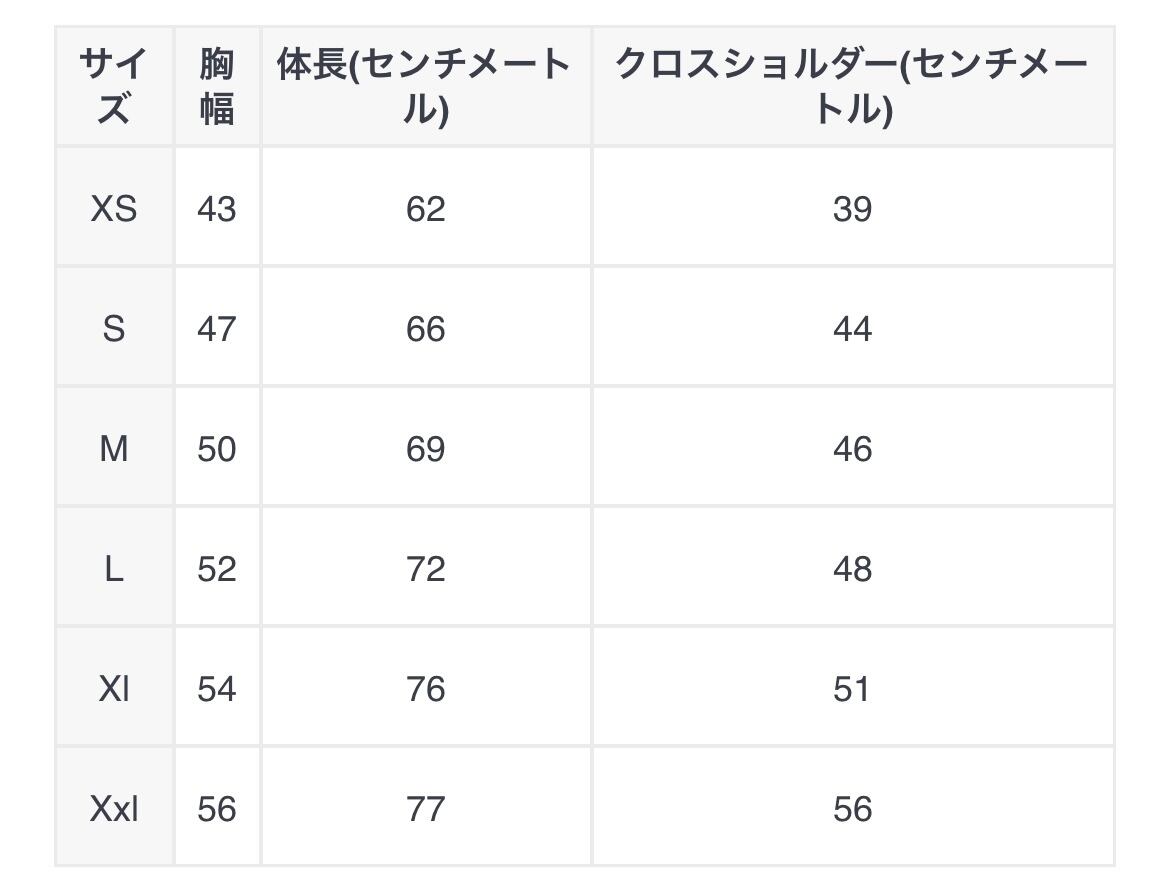
Task: Click cross shoulder value 39
Action: (852, 209)
